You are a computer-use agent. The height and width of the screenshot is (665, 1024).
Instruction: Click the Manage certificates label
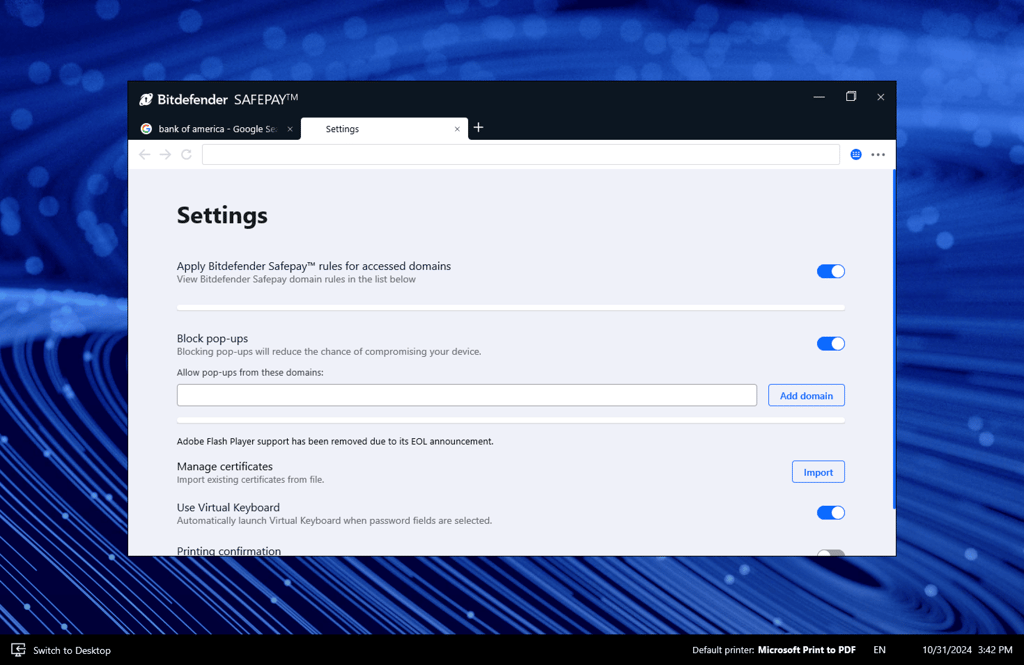[225, 466]
